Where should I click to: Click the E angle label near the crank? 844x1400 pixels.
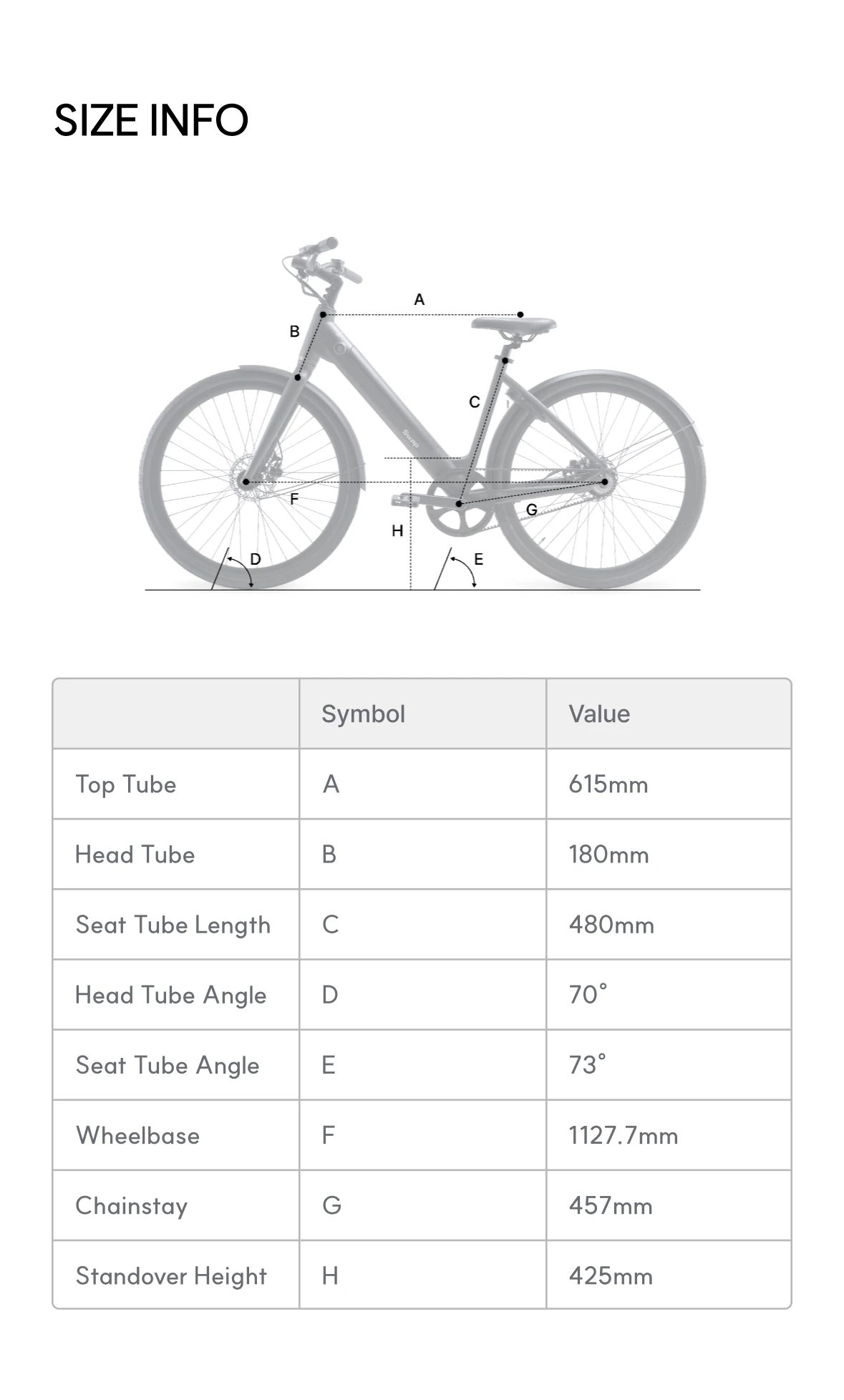point(478,559)
